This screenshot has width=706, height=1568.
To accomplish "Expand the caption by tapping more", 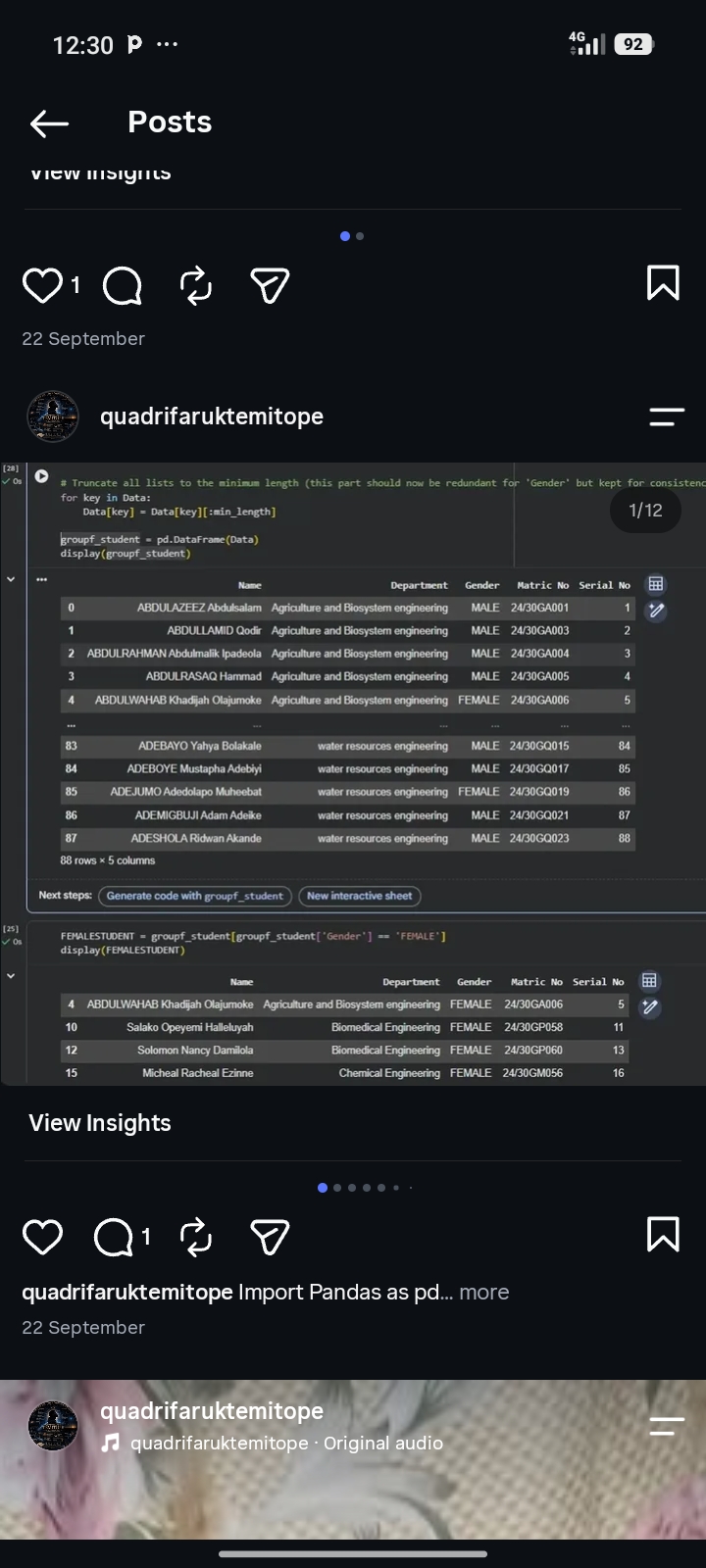I will tap(483, 1293).
